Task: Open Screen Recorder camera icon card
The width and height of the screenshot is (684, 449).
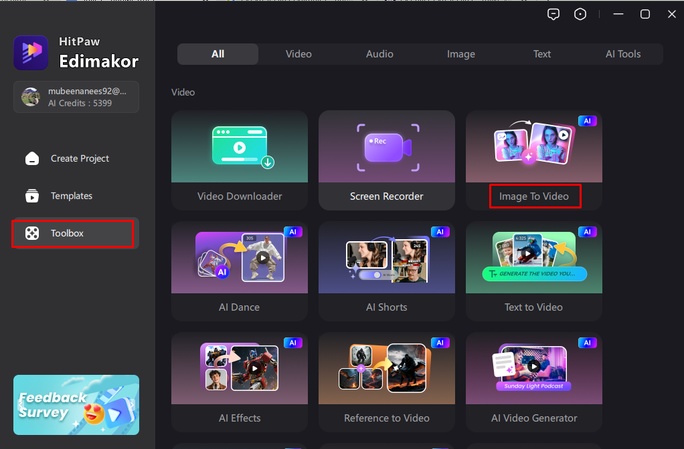Action: click(x=386, y=146)
